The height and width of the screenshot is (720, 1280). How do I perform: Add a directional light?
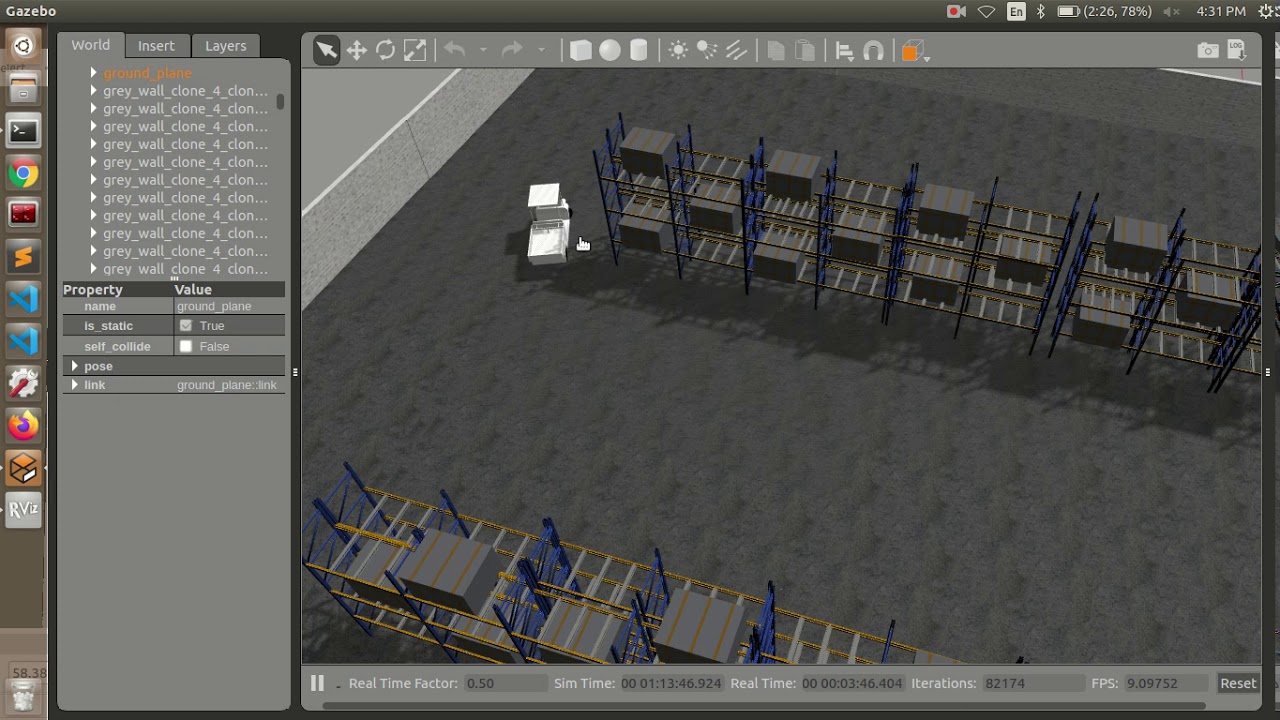tap(736, 50)
